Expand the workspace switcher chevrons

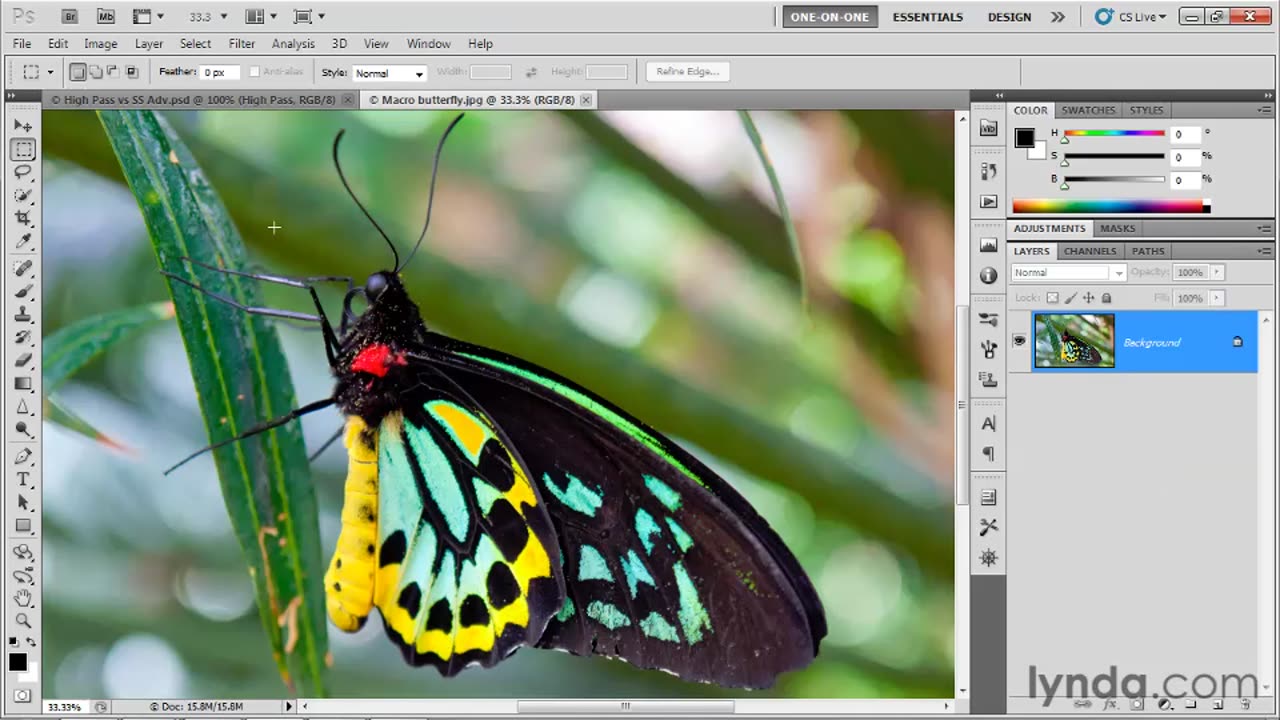[1058, 17]
